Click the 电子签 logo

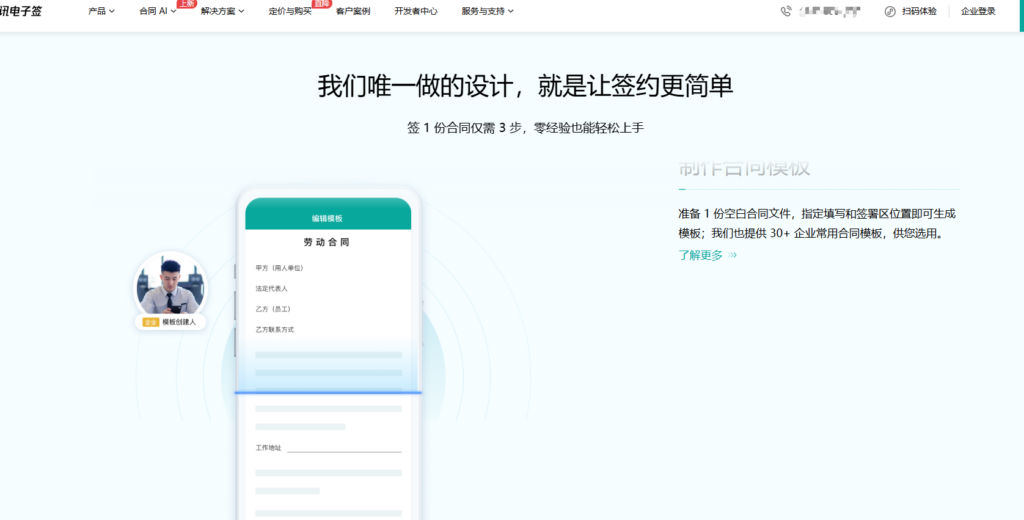pyautogui.click(x=21, y=11)
